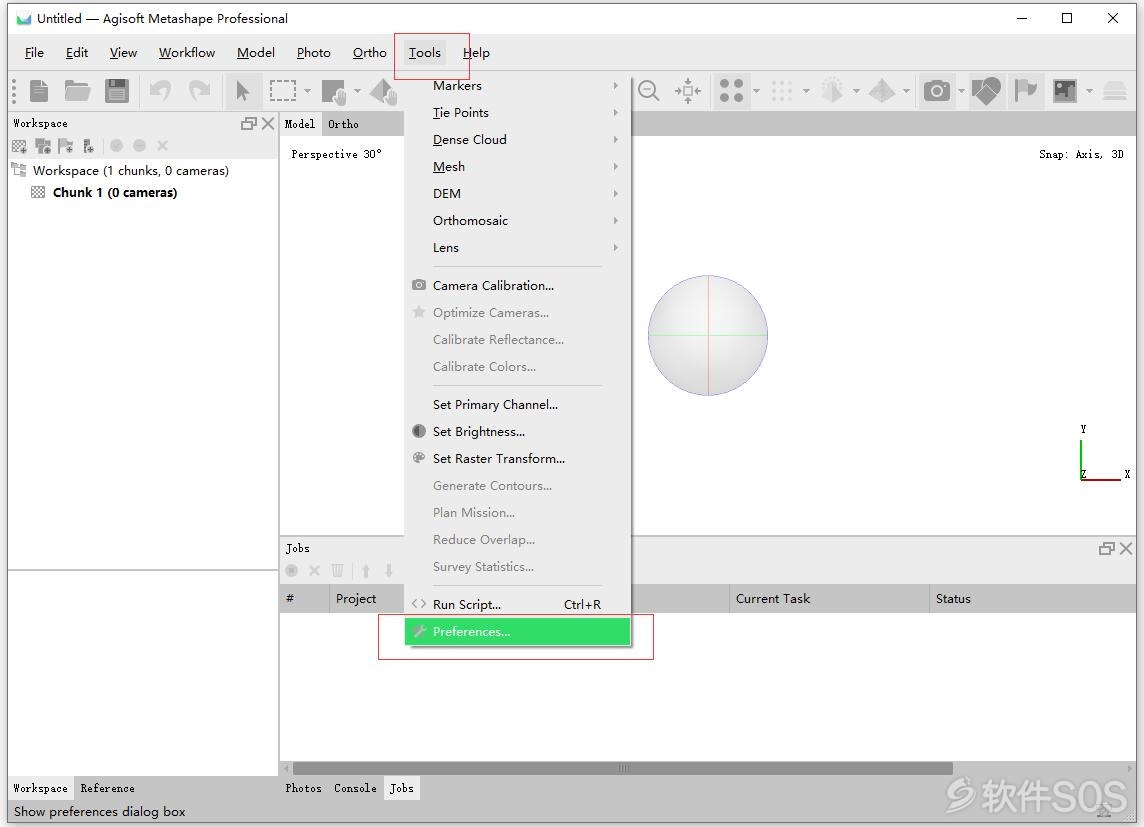Save the project with the floppy icon
Screen dimensions: 1144x827
coord(117,91)
